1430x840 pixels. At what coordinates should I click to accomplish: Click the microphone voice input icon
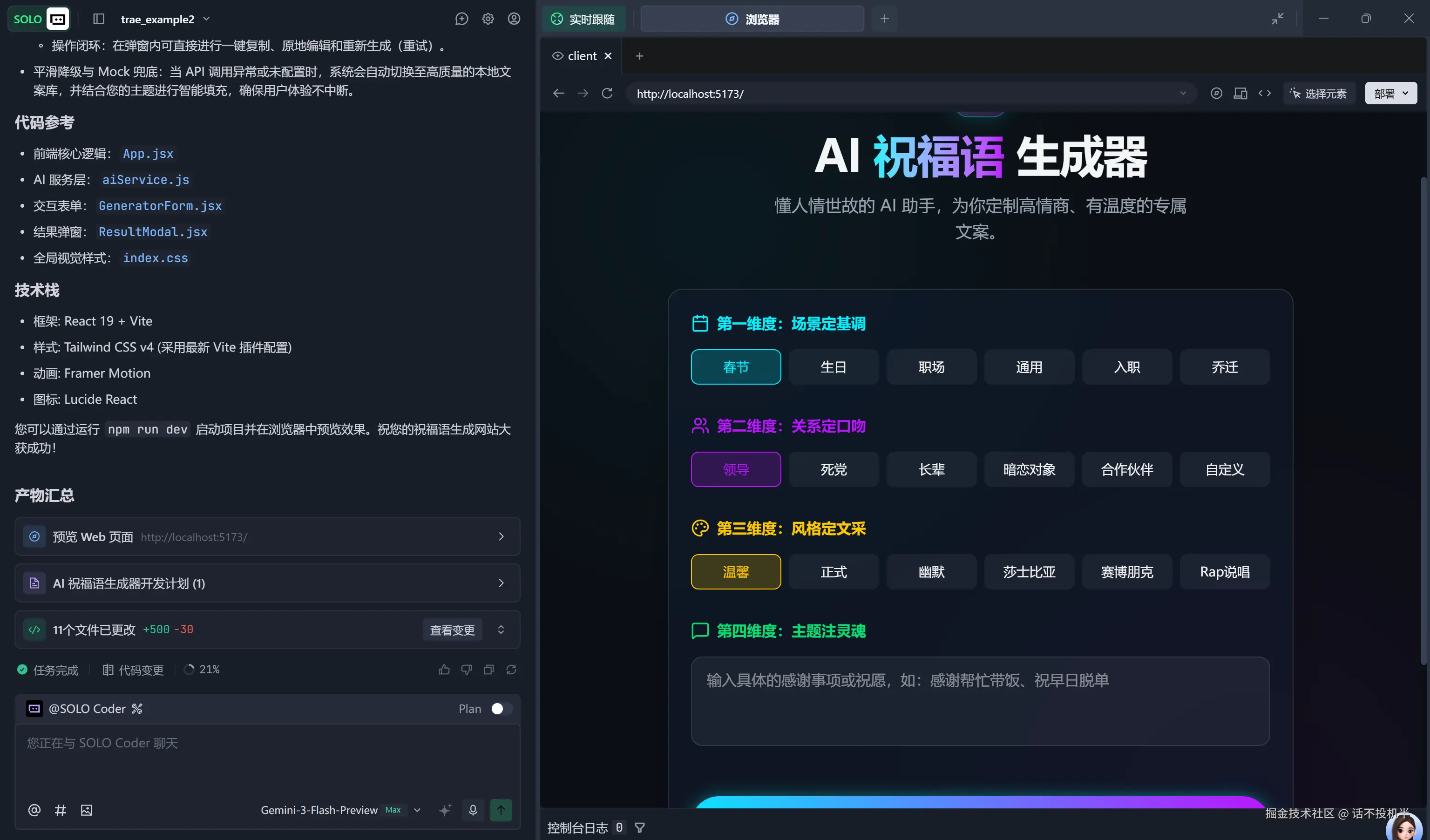[473, 810]
